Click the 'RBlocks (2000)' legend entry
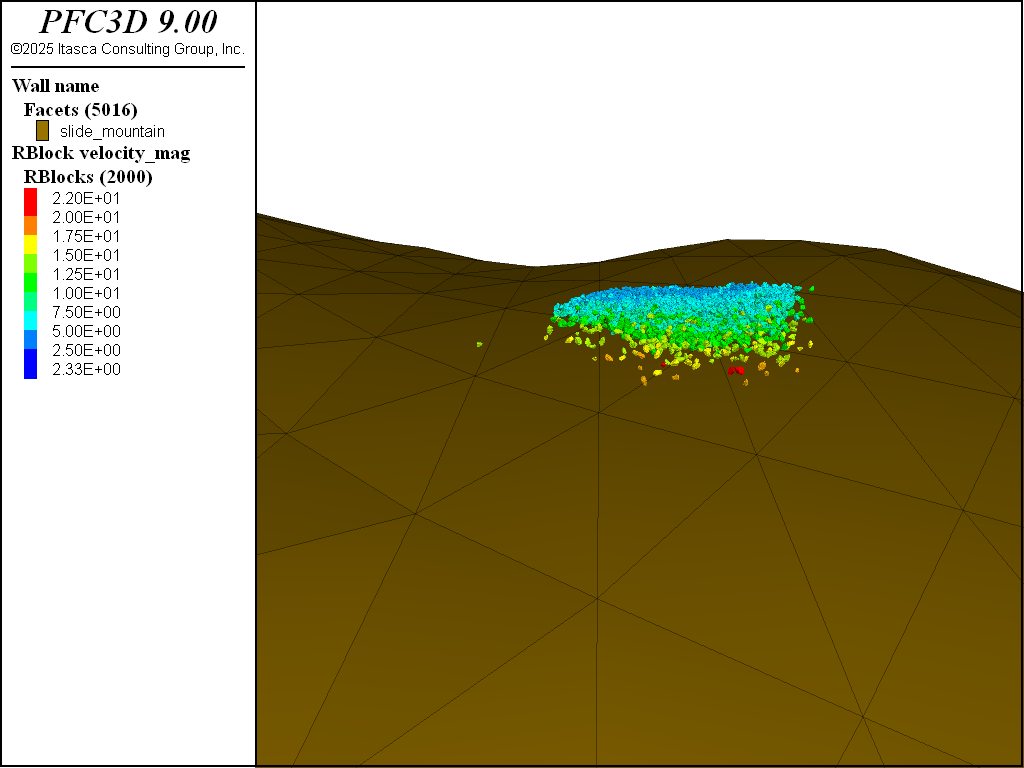The image size is (1024, 768). [88, 177]
